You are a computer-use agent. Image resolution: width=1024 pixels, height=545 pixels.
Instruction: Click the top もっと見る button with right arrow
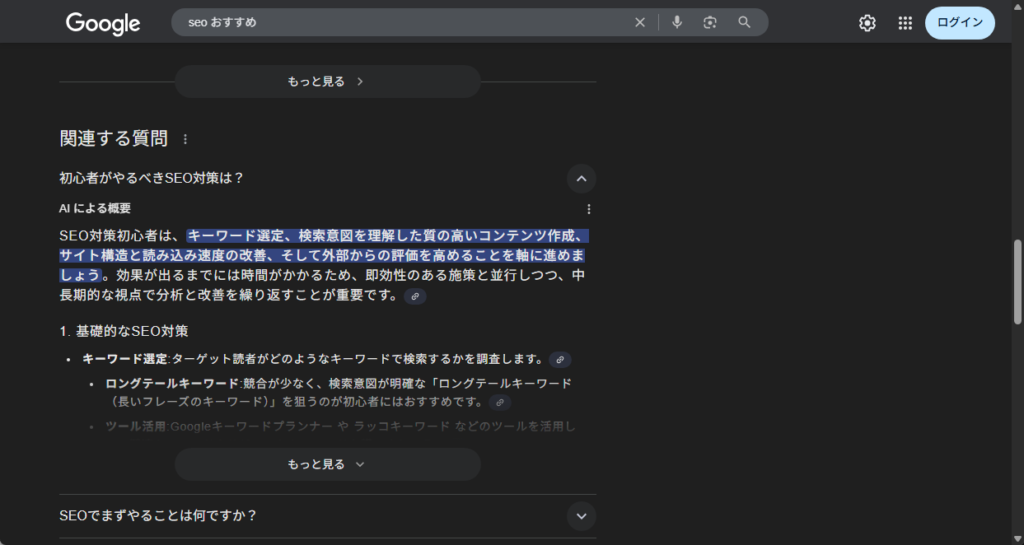coord(327,82)
